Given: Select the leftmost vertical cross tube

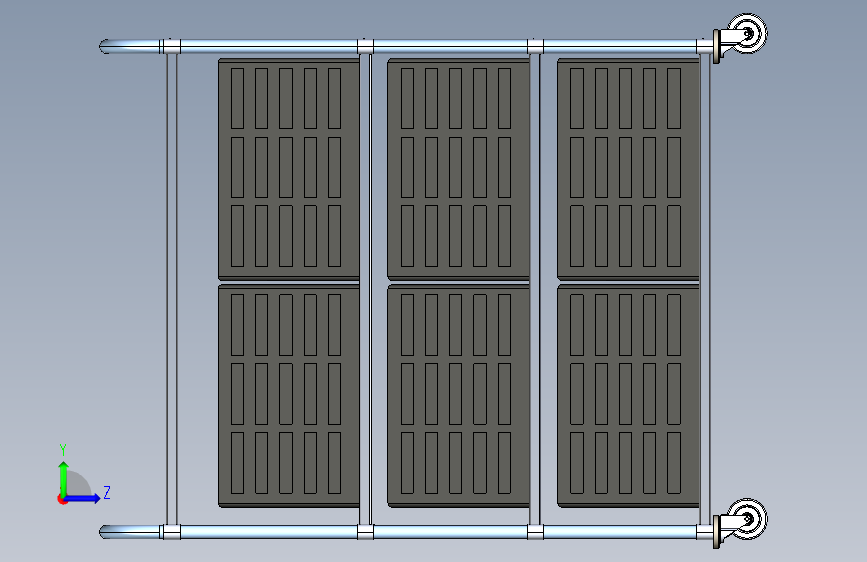Looking at the screenshot, I should coord(172,289).
